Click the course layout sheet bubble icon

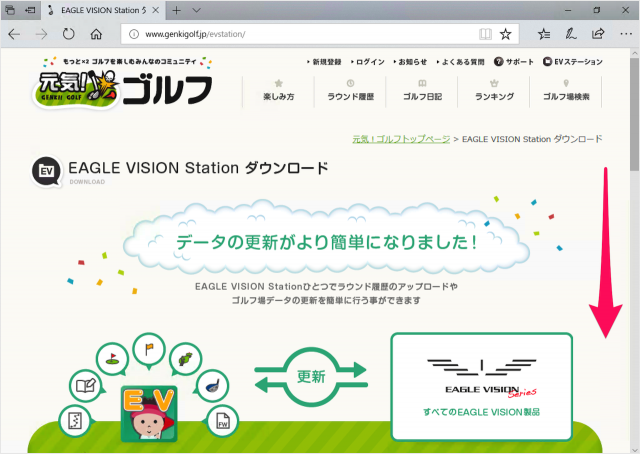(76, 421)
